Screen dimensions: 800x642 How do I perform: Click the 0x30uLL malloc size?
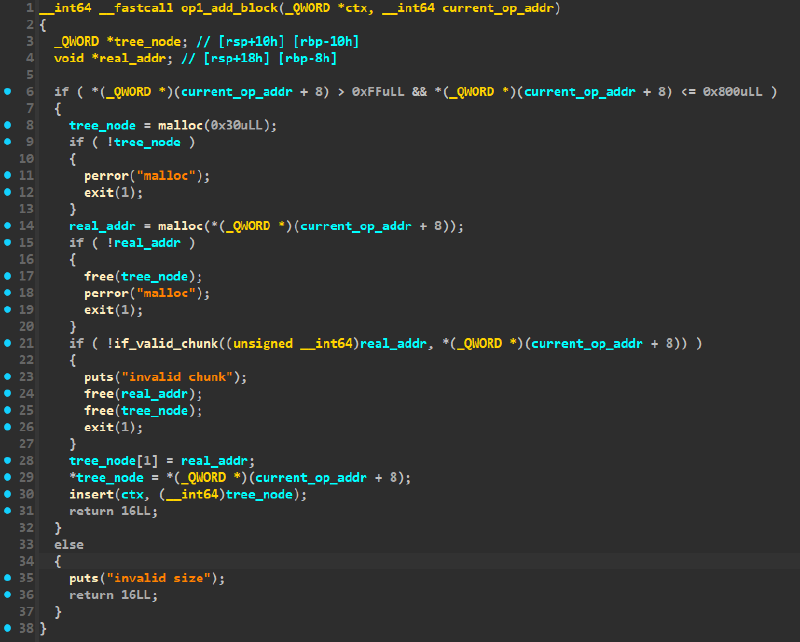236,126
